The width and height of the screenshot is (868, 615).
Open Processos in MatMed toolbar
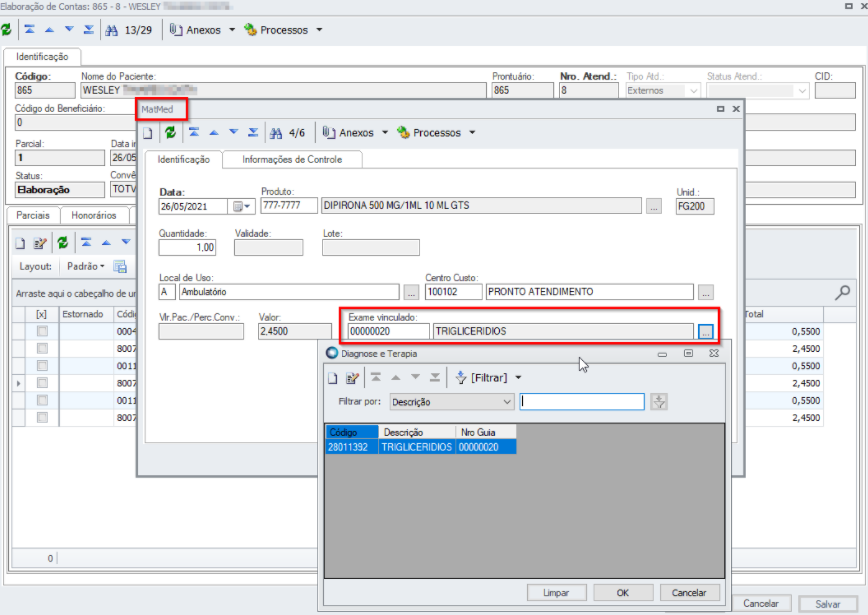(429, 133)
